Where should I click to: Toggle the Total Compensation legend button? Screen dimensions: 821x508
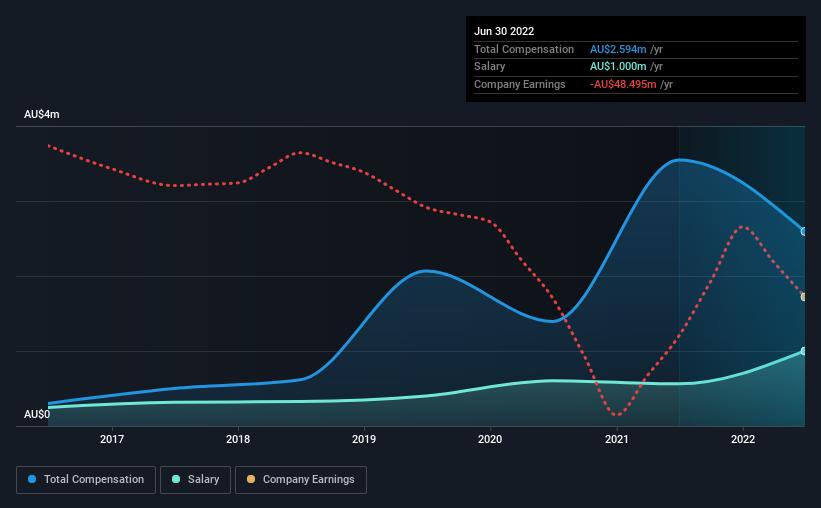tap(86, 480)
